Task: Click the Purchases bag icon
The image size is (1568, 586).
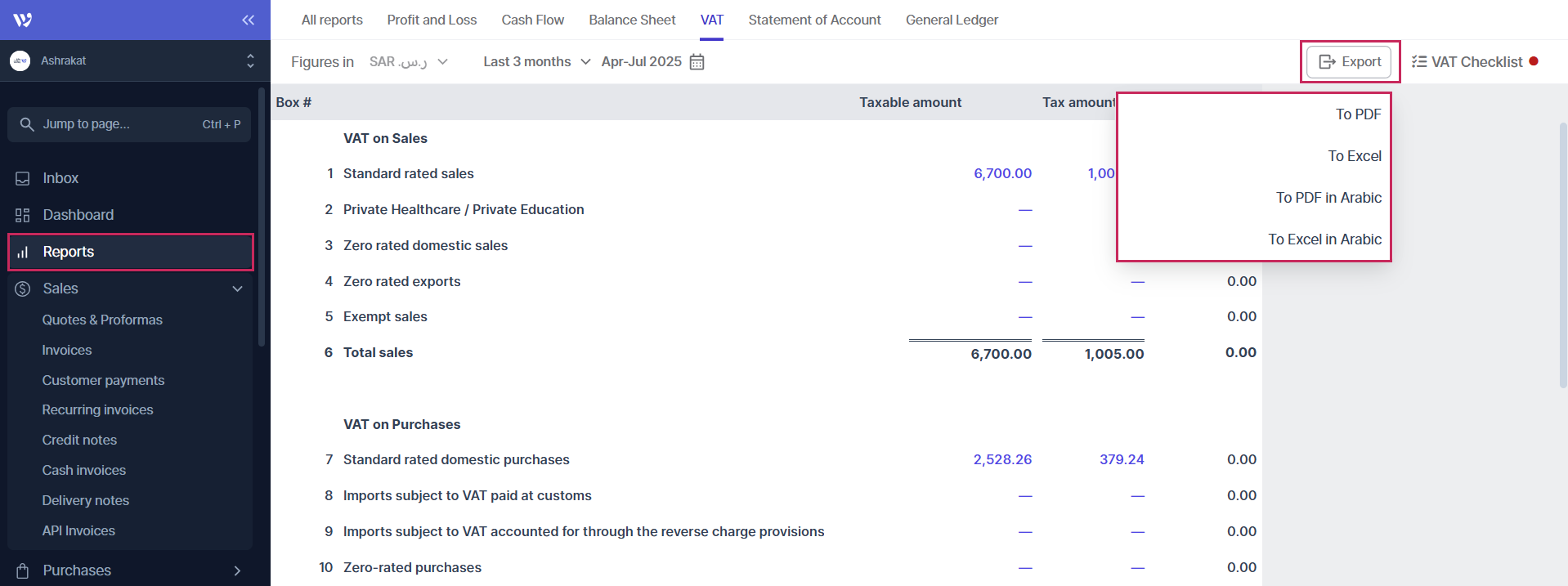Action: [23, 570]
